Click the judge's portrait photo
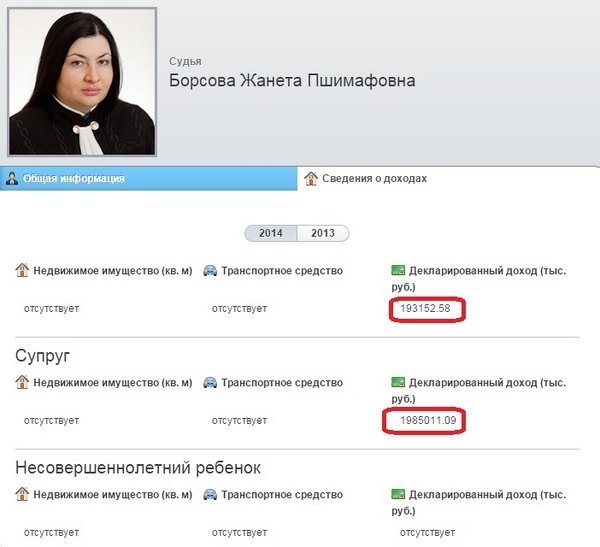The width and height of the screenshot is (600, 547). coord(82,82)
